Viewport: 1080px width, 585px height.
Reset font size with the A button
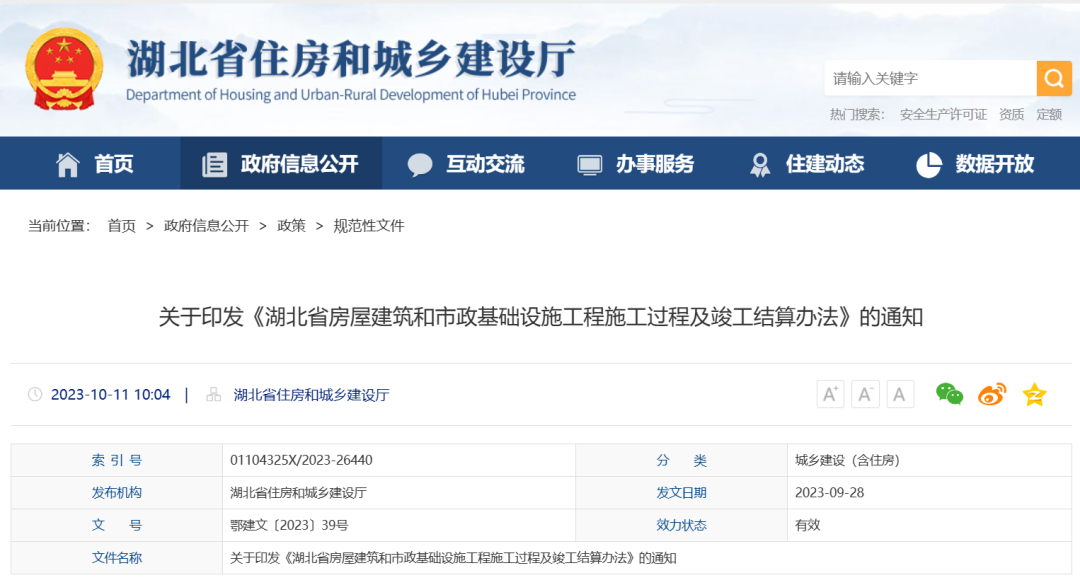pos(899,394)
